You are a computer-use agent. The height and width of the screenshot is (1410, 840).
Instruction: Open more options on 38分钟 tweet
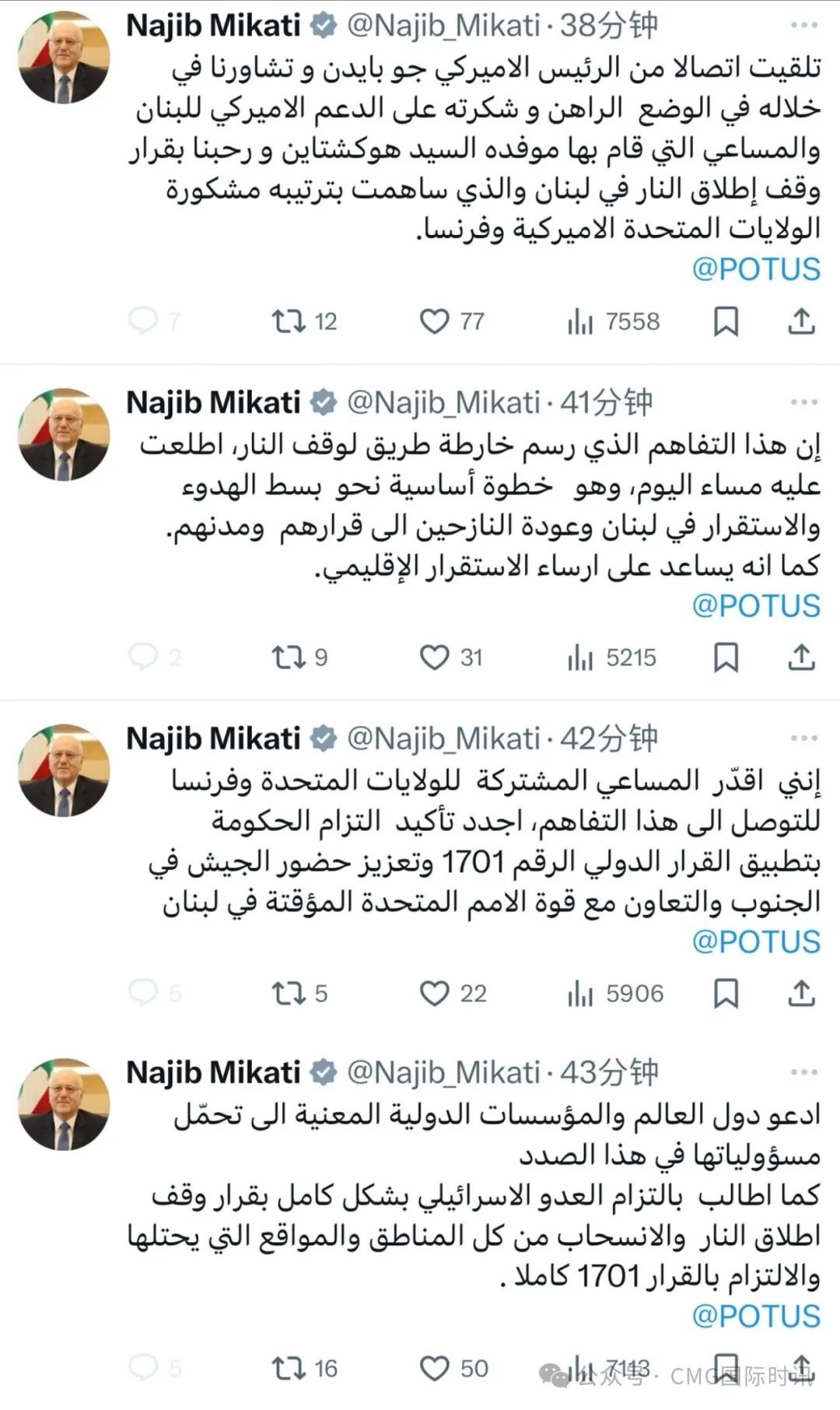[803, 26]
